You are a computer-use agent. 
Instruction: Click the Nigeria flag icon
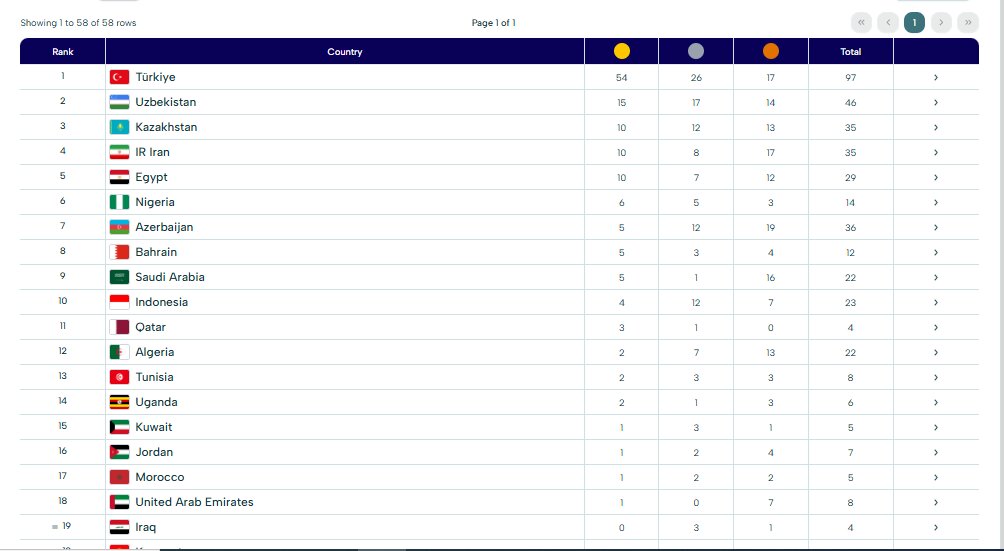119,202
